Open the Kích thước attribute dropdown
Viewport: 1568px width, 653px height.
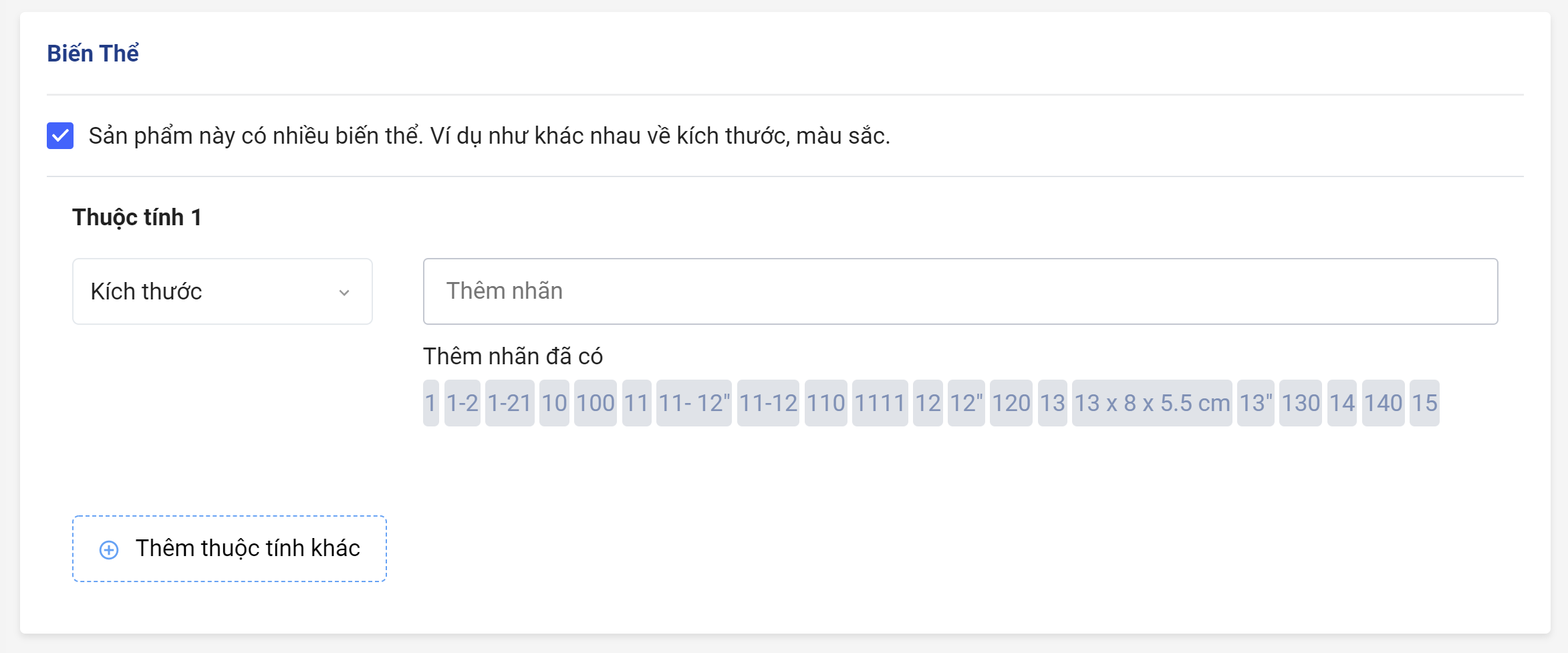[x=223, y=291]
